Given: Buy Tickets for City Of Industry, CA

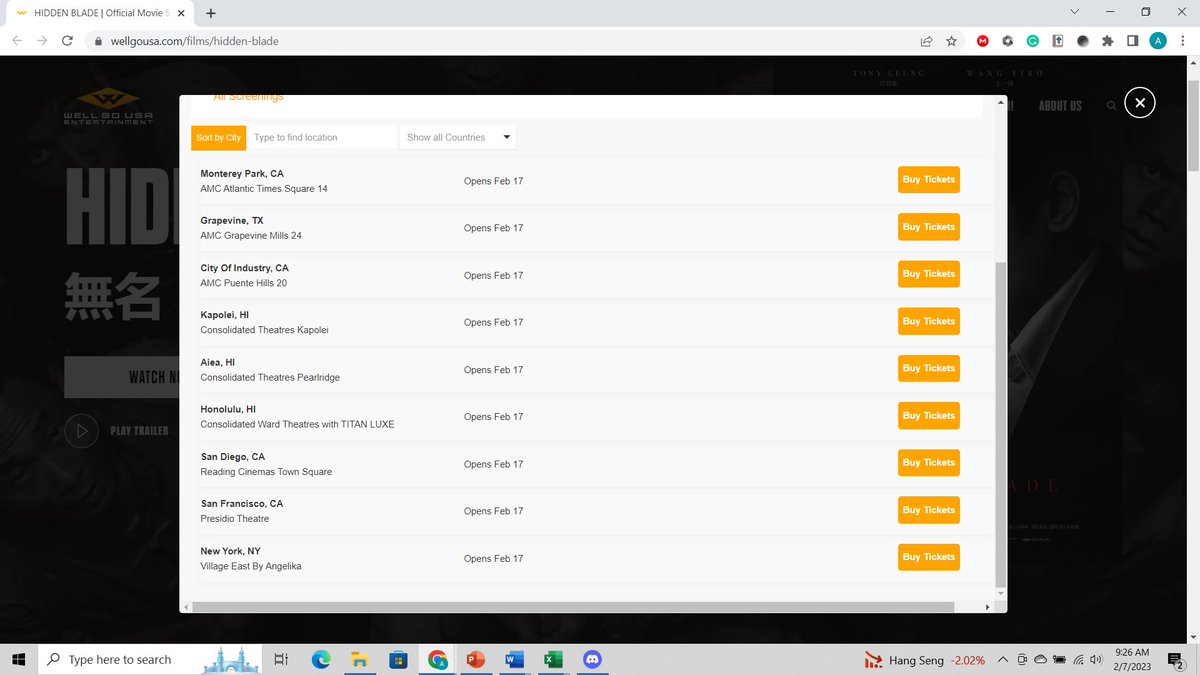Looking at the screenshot, I should [x=929, y=274].
